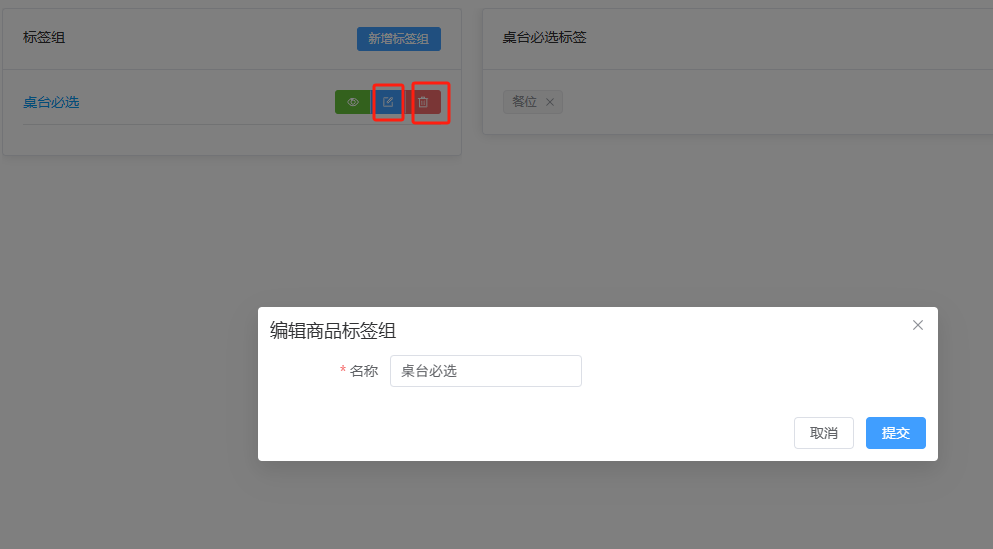Image resolution: width=993 pixels, height=549 pixels.
Task: Focus the 名称 input field
Action: 485,371
